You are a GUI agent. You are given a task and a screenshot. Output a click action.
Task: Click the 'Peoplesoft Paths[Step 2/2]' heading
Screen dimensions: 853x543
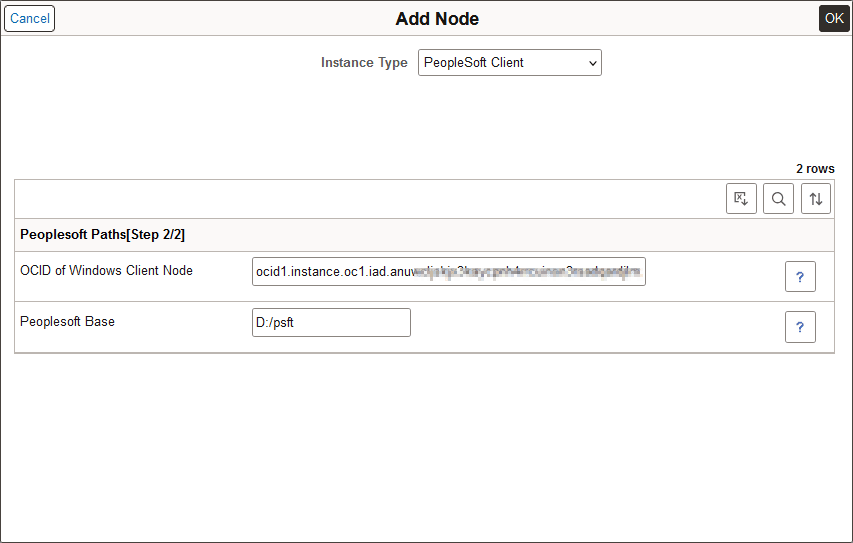pyautogui.click(x=102, y=235)
